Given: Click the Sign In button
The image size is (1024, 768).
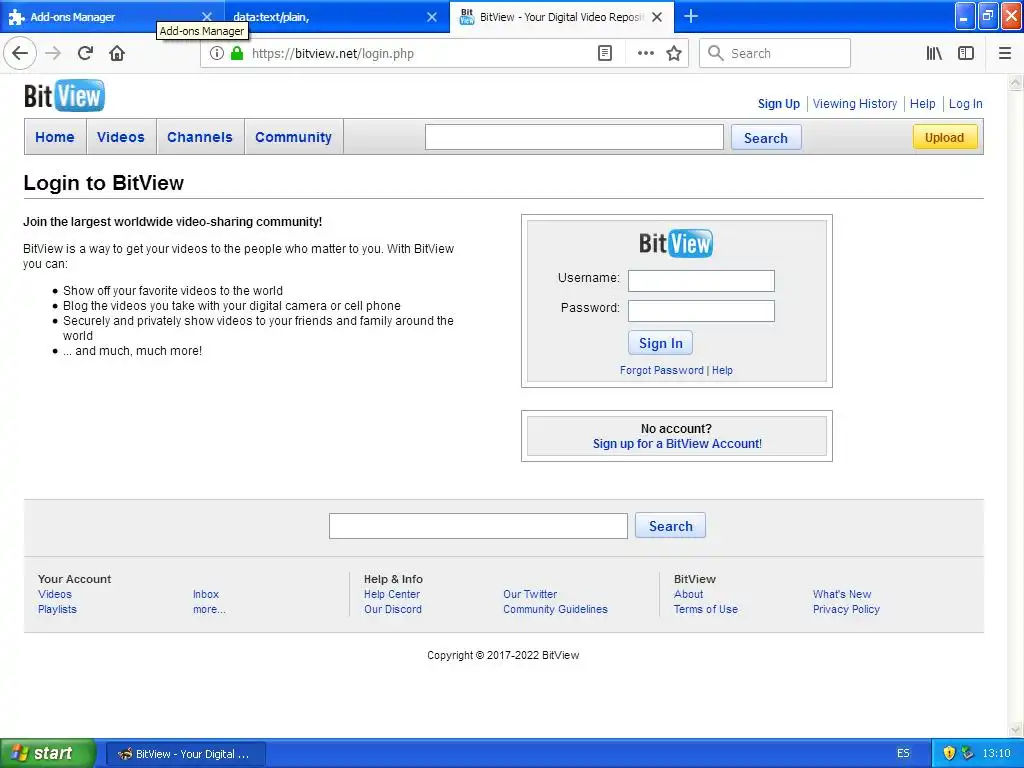Looking at the screenshot, I should [x=660, y=343].
